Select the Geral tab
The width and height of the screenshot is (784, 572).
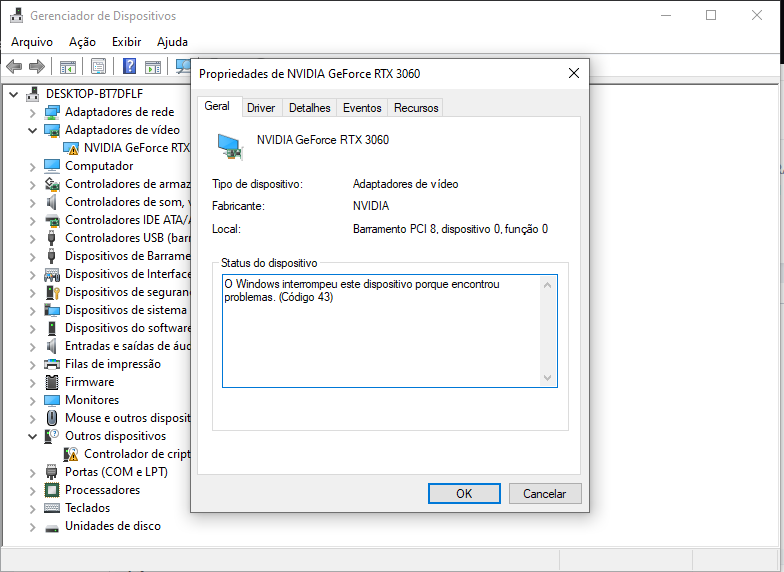[217, 106]
